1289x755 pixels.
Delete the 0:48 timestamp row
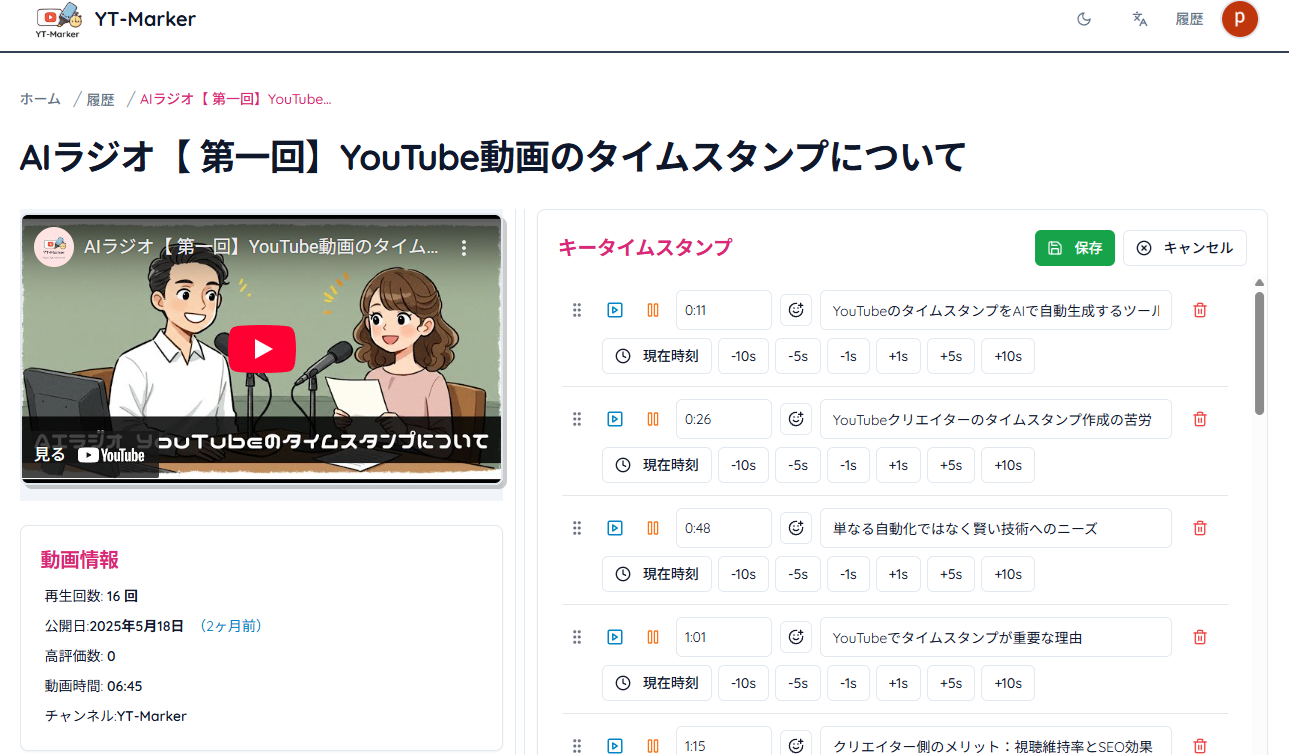[x=1200, y=528]
